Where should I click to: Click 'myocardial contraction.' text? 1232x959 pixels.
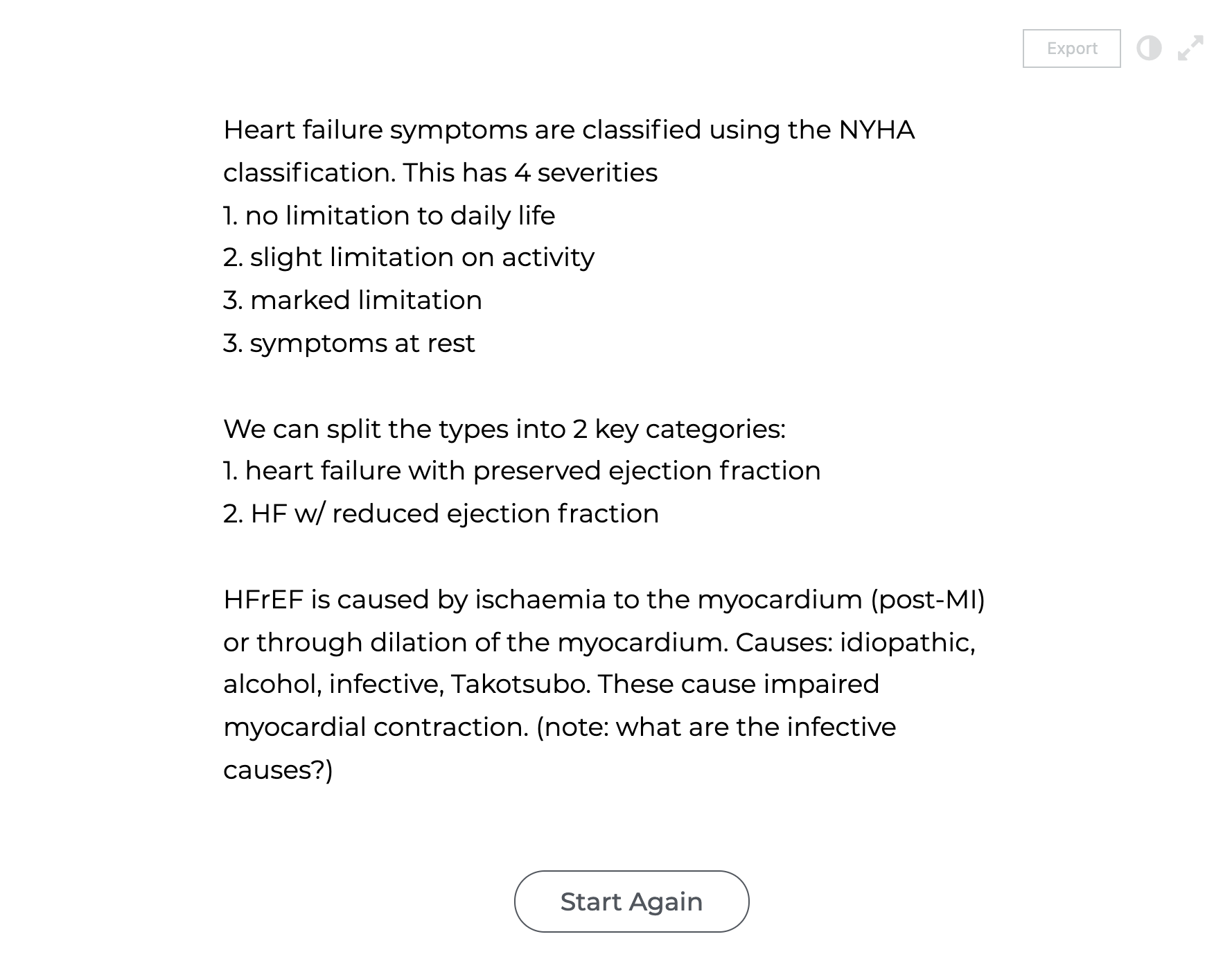pos(376,728)
